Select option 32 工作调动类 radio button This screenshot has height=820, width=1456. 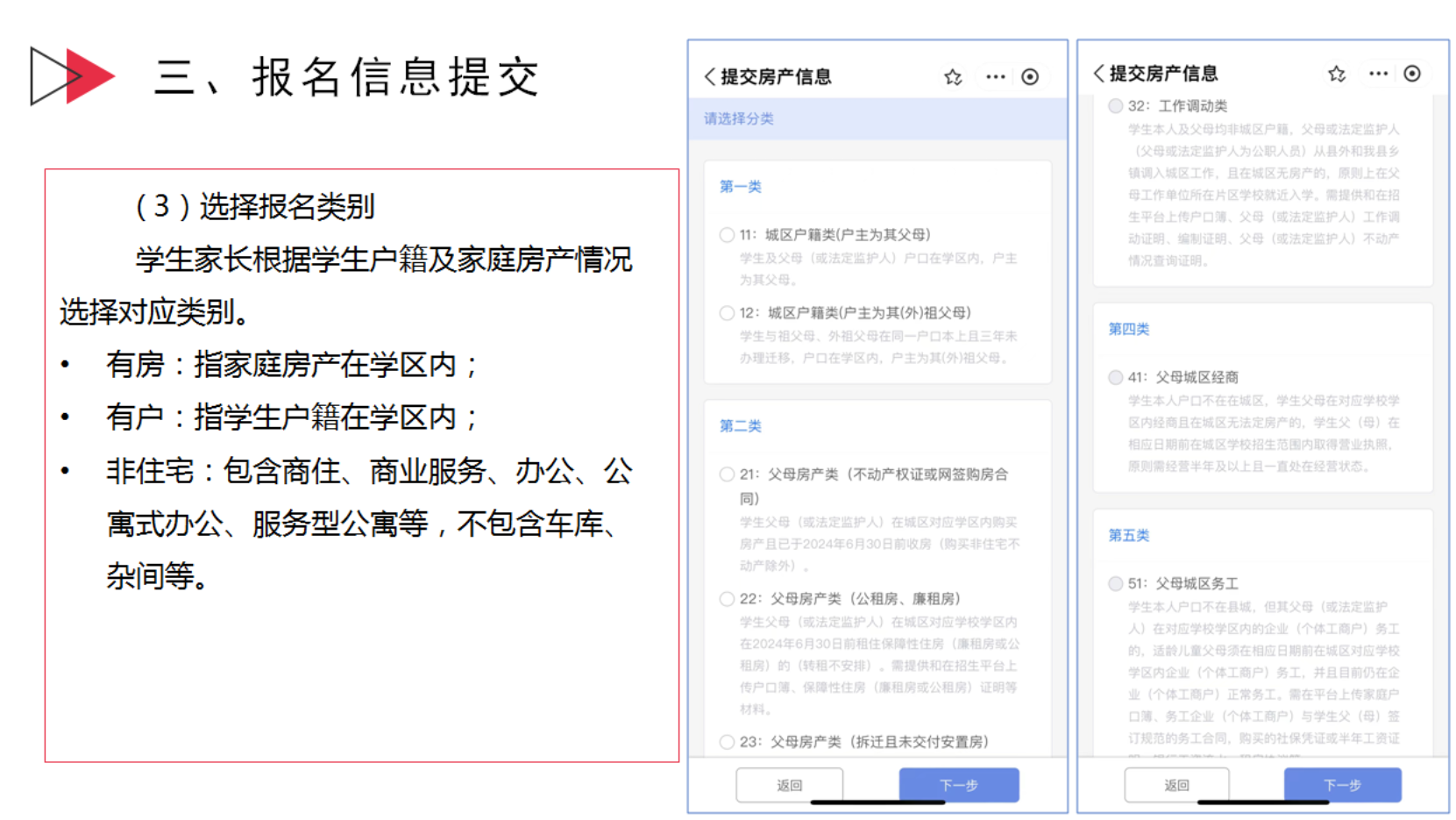coord(1115,106)
